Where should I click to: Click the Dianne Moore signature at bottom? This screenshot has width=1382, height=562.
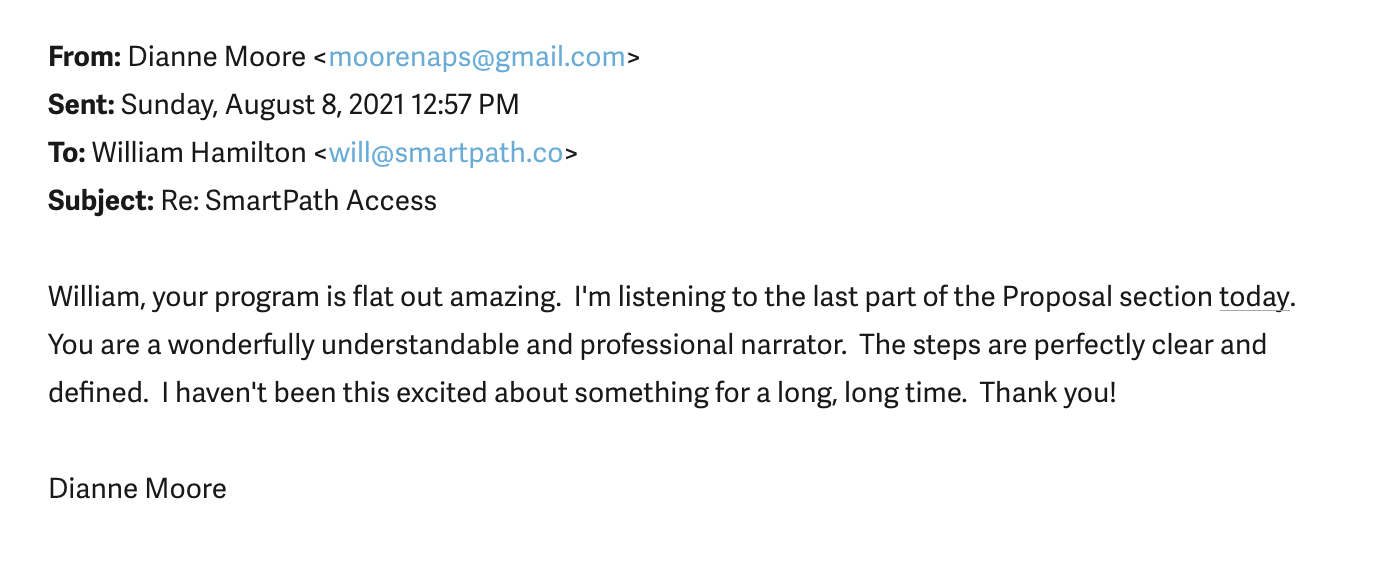tap(137, 489)
